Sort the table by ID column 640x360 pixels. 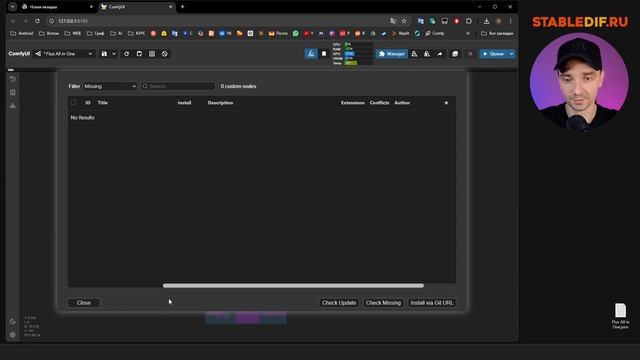click(x=88, y=103)
